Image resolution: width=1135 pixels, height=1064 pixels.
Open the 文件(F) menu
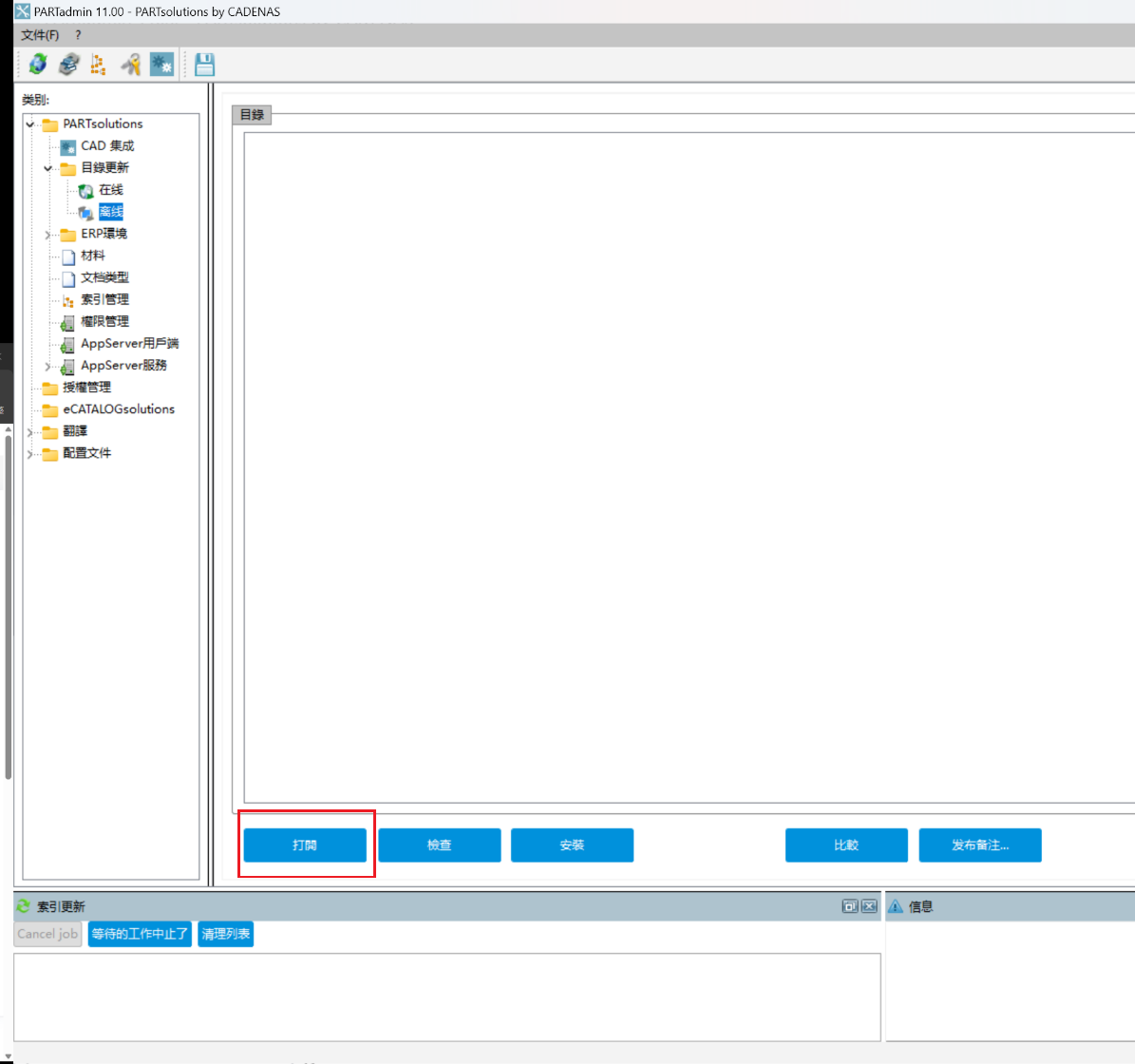coord(40,35)
